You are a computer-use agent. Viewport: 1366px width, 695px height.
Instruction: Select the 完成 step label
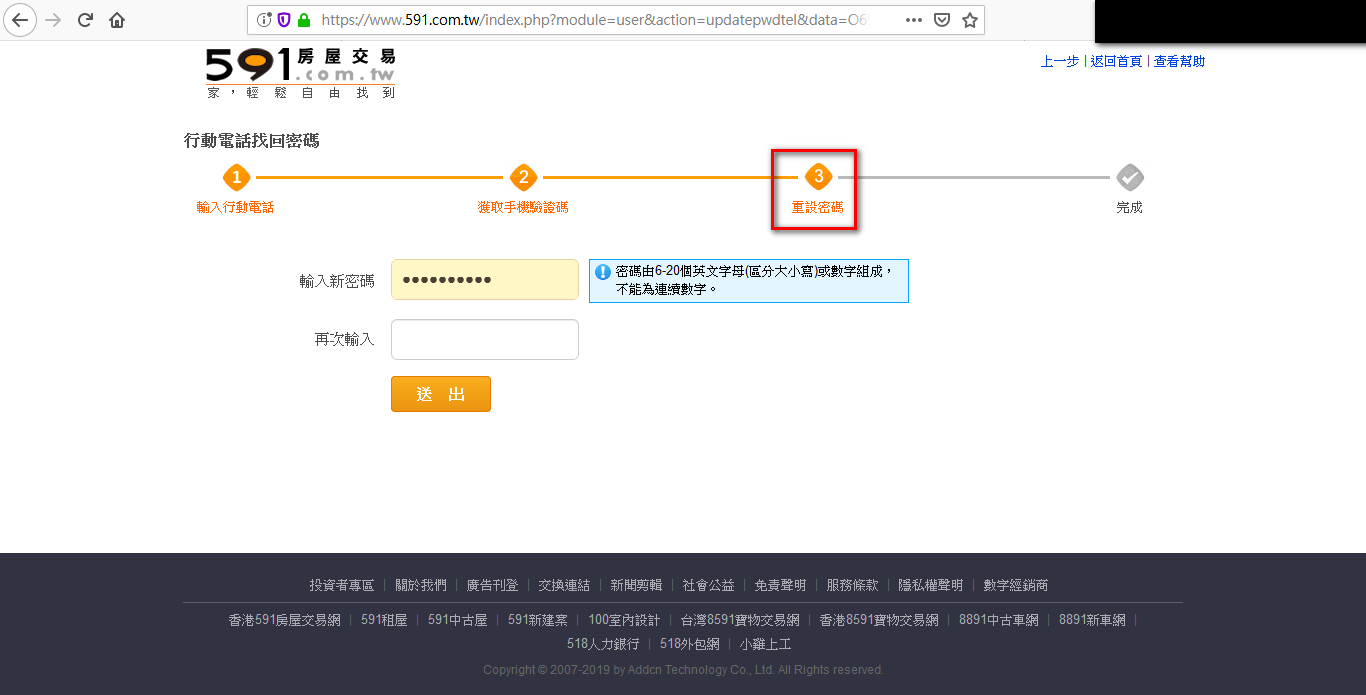(x=1129, y=207)
